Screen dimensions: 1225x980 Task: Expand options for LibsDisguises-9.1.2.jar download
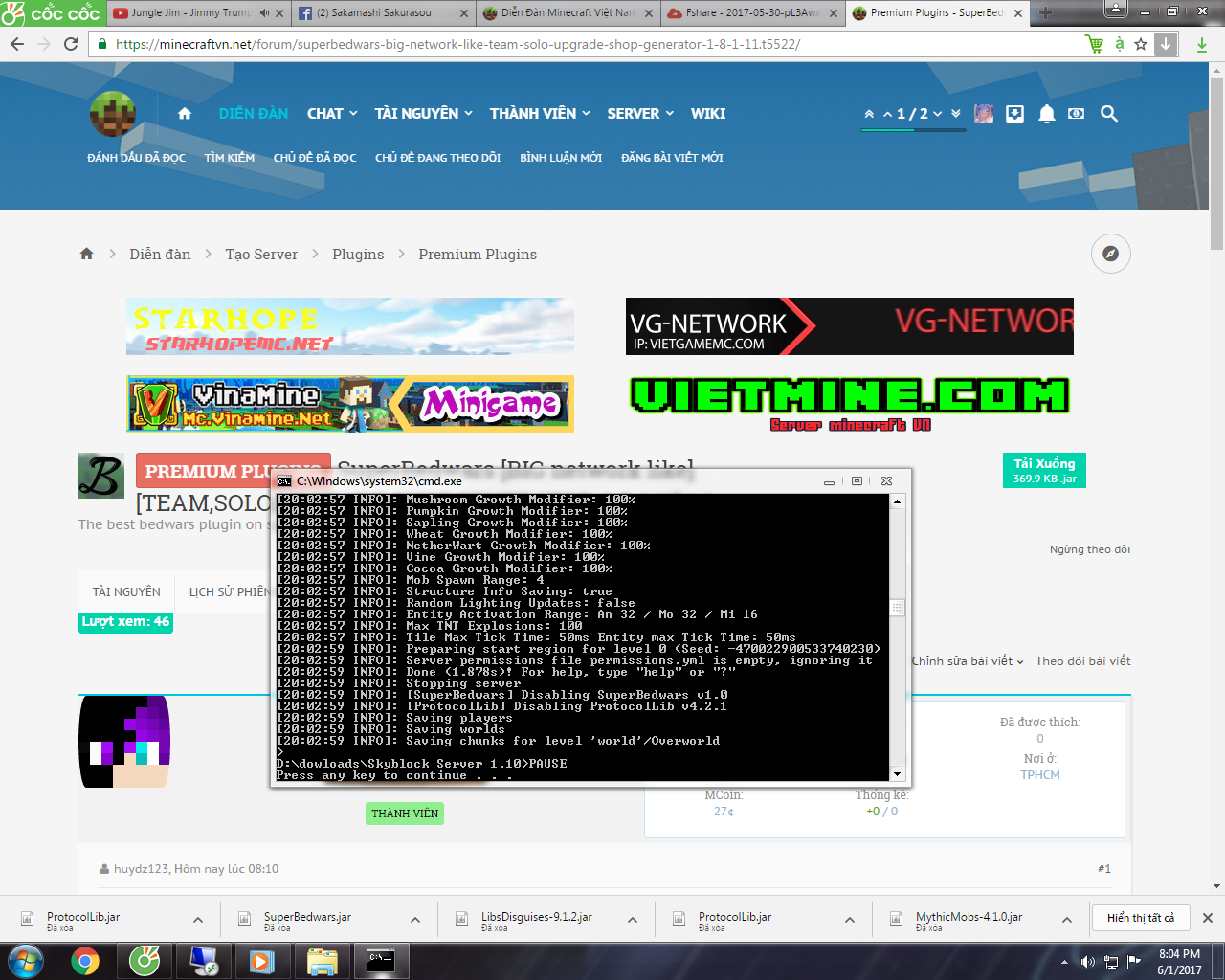click(x=633, y=920)
